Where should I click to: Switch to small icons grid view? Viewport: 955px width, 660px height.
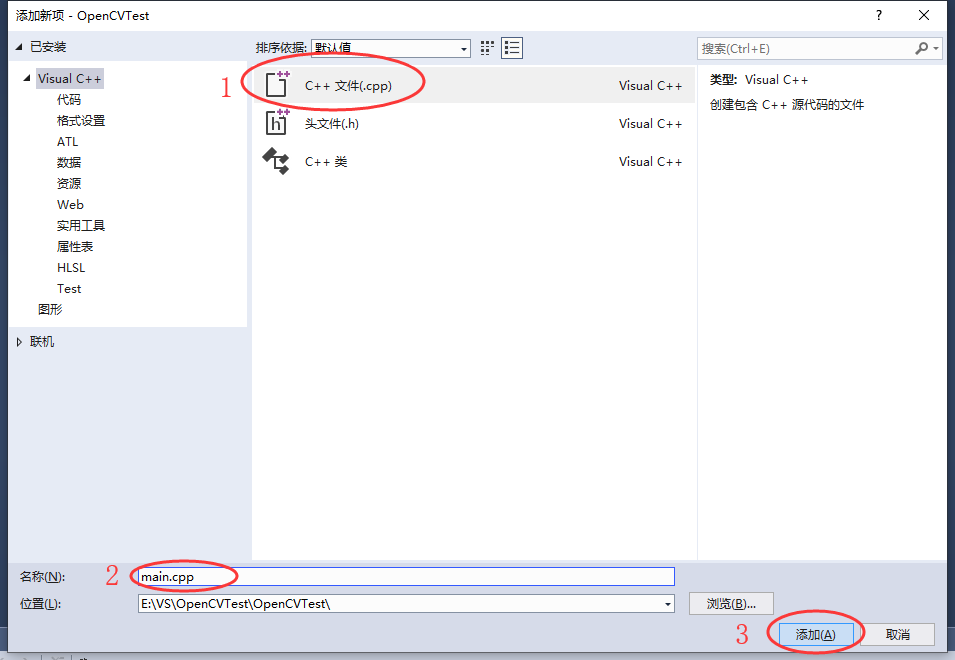click(487, 48)
